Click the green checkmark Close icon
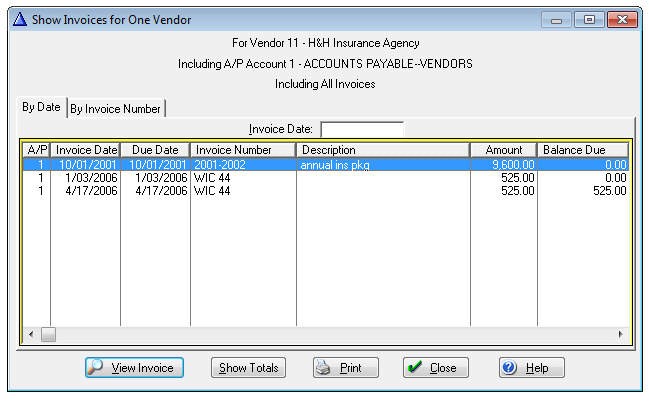The width and height of the screenshot is (649, 403). point(415,368)
